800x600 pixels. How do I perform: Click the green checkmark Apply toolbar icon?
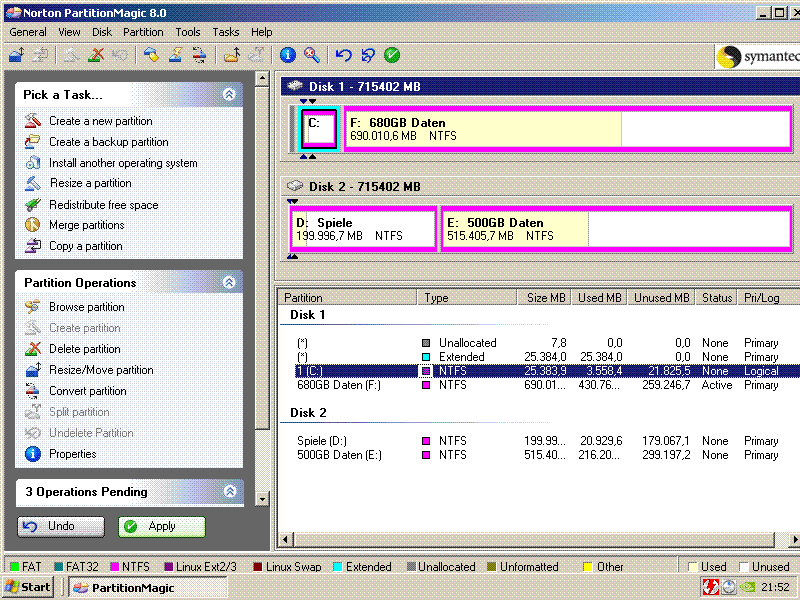pyautogui.click(x=392, y=55)
